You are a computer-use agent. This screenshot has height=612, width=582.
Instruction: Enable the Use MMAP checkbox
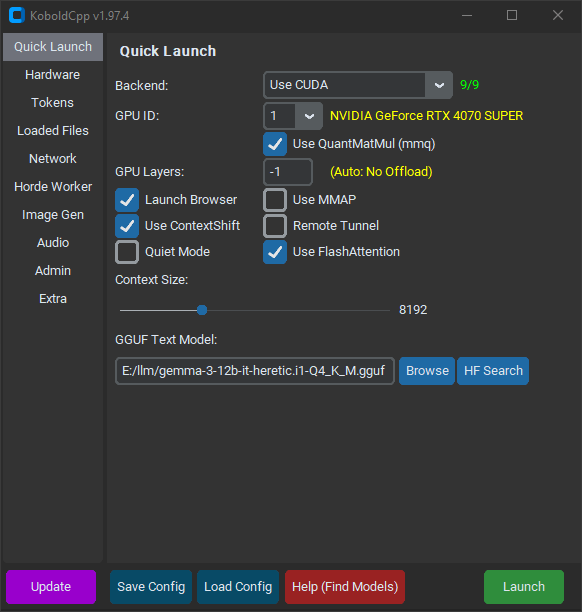(x=275, y=200)
